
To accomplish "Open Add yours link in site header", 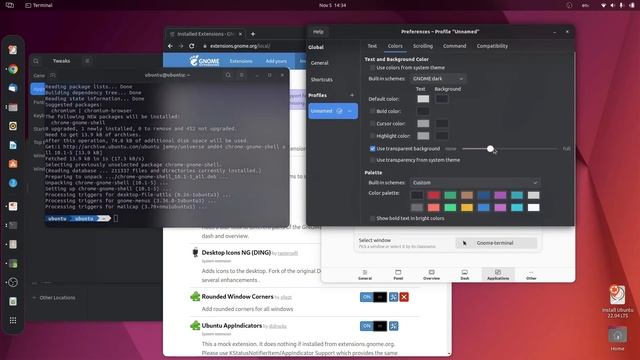I will 276,61.
